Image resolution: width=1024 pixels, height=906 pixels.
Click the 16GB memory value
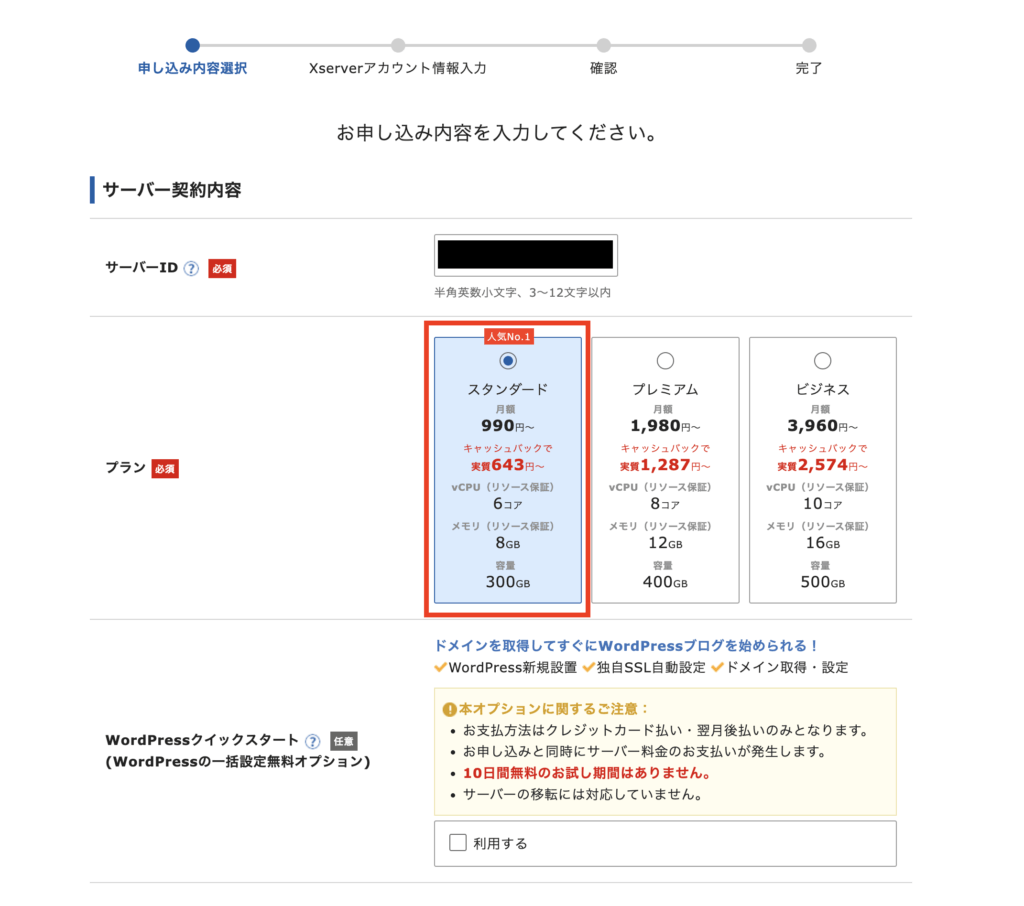click(x=822, y=543)
